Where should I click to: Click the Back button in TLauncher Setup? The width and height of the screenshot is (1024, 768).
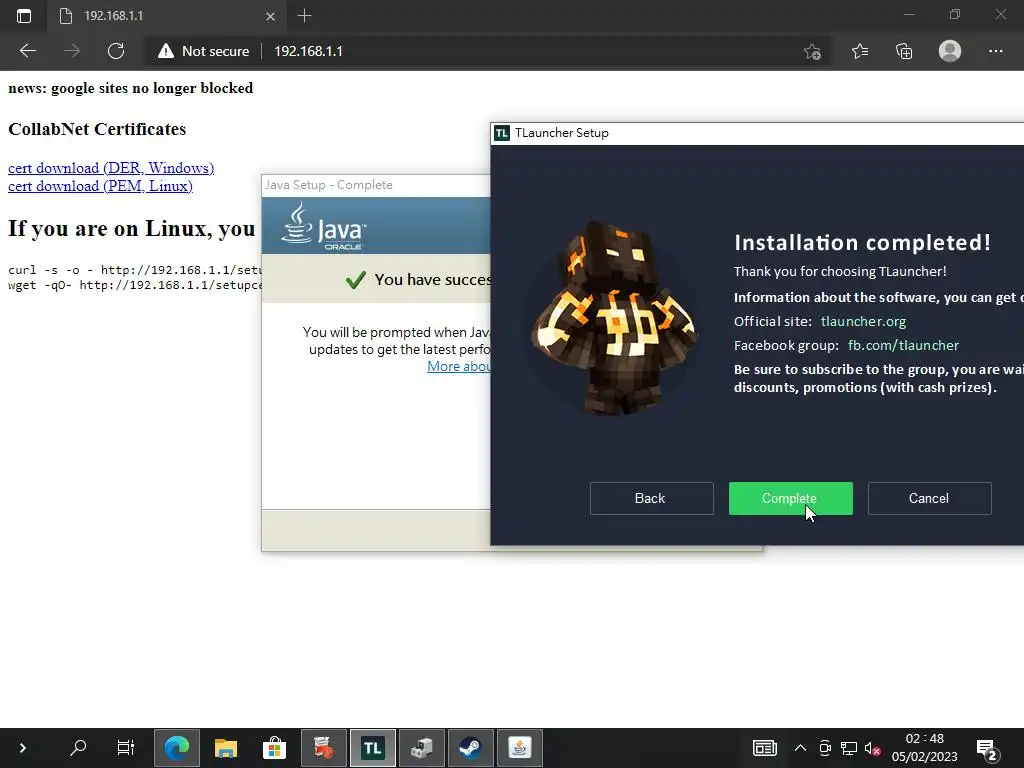(651, 498)
